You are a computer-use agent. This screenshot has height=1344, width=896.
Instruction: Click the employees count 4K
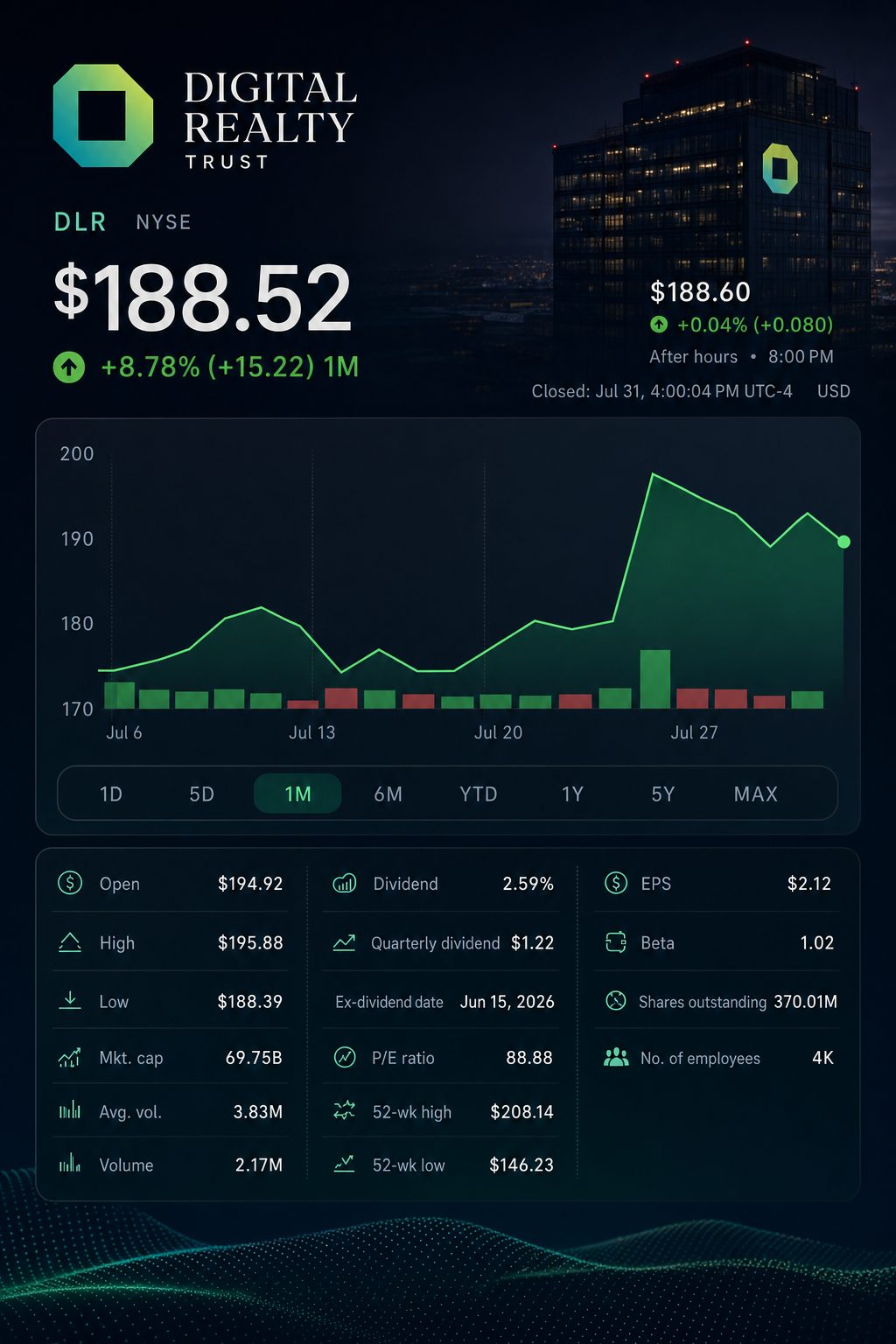[823, 1058]
